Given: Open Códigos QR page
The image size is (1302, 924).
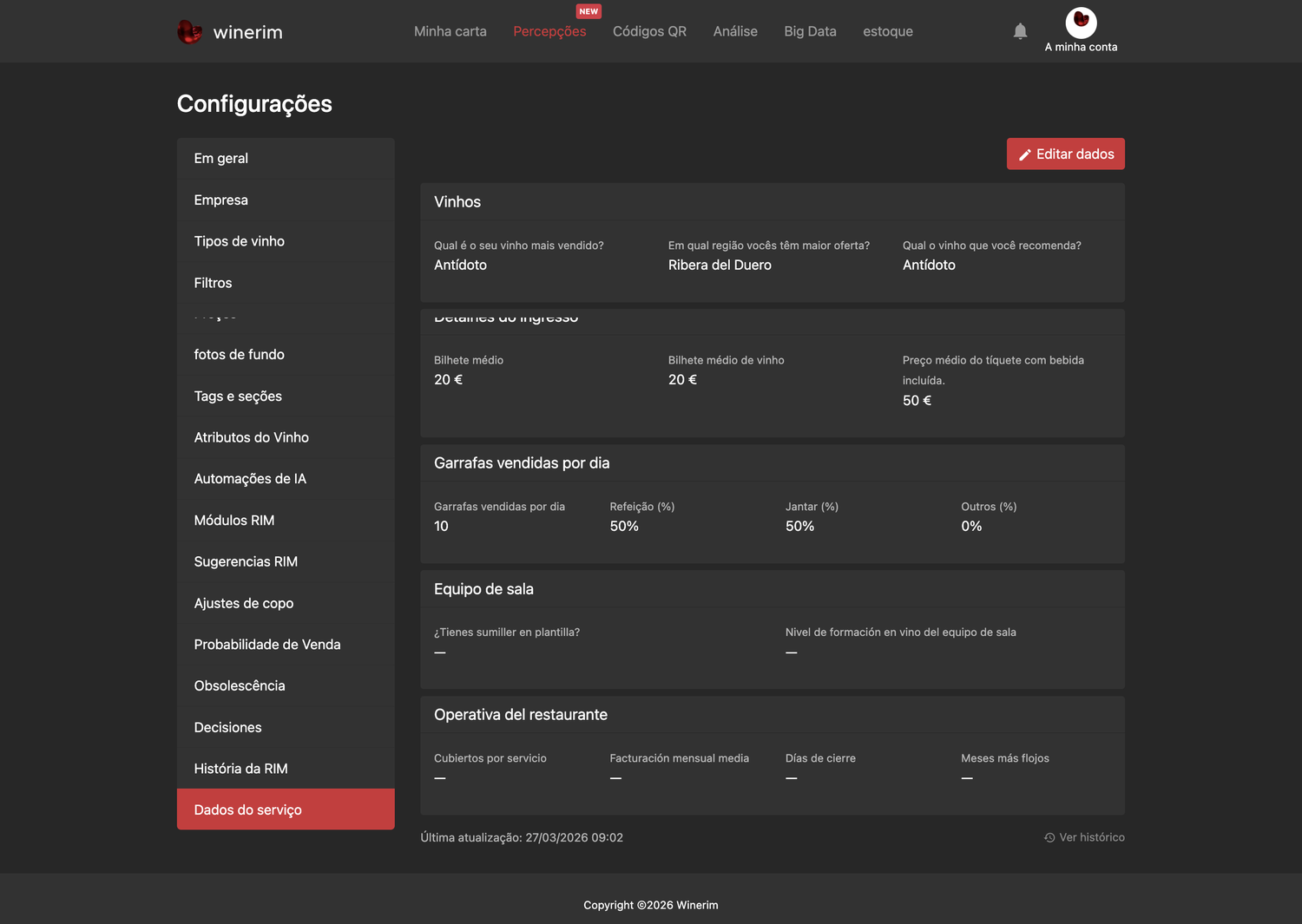Looking at the screenshot, I should (x=649, y=31).
